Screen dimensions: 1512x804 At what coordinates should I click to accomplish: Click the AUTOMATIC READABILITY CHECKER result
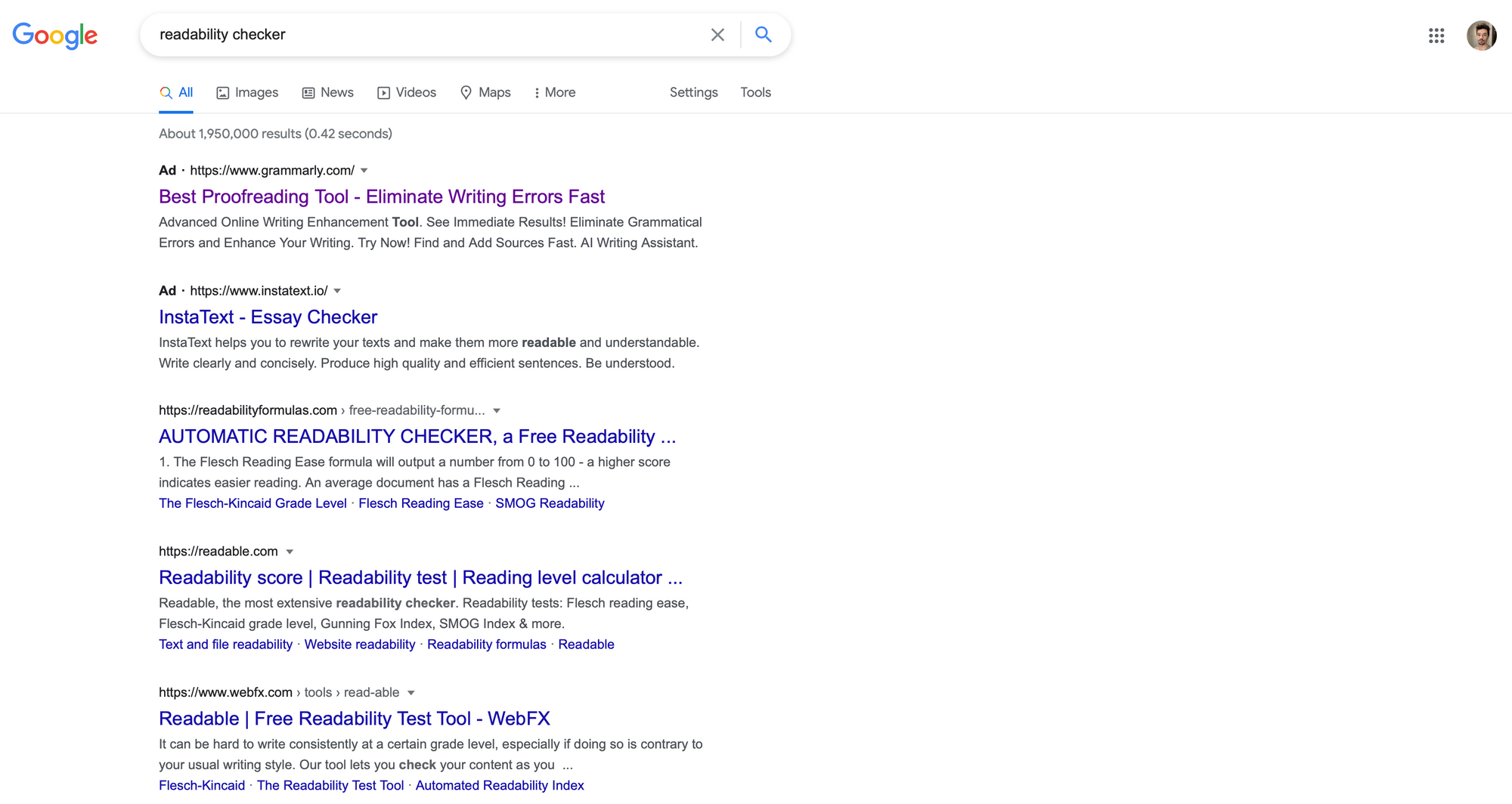pyautogui.click(x=417, y=436)
